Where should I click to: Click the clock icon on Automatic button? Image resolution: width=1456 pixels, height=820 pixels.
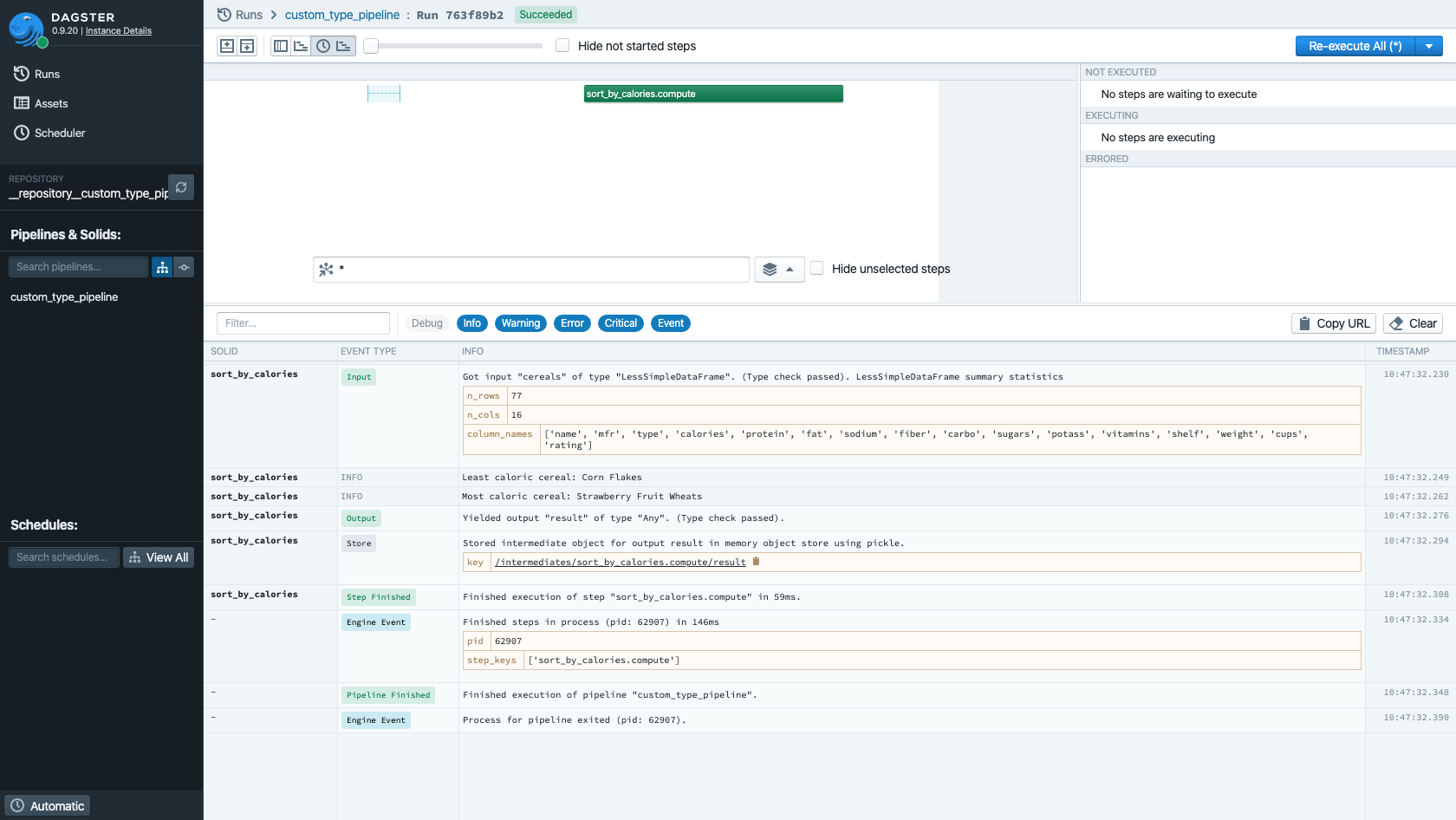17,805
